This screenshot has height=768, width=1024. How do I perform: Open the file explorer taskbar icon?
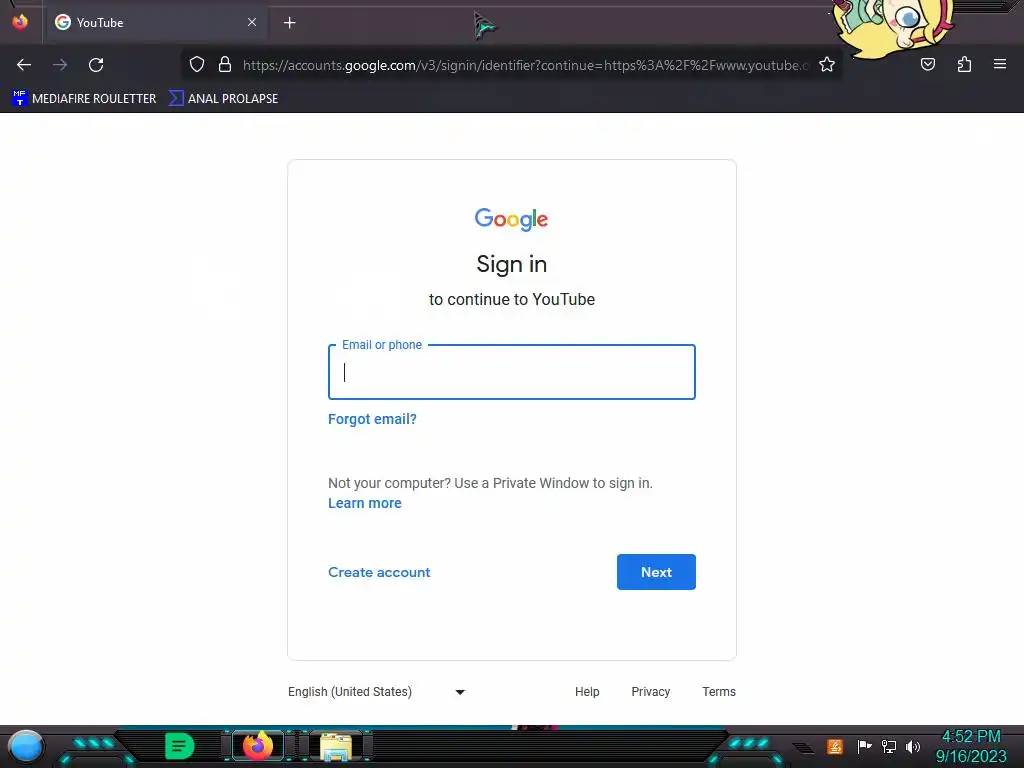pyautogui.click(x=336, y=746)
